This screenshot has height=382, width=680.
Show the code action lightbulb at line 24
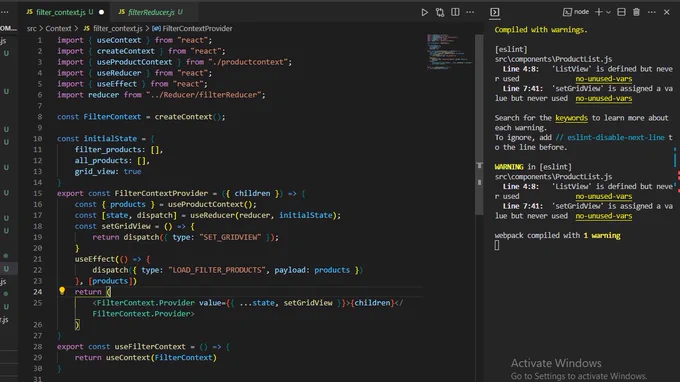coord(62,291)
